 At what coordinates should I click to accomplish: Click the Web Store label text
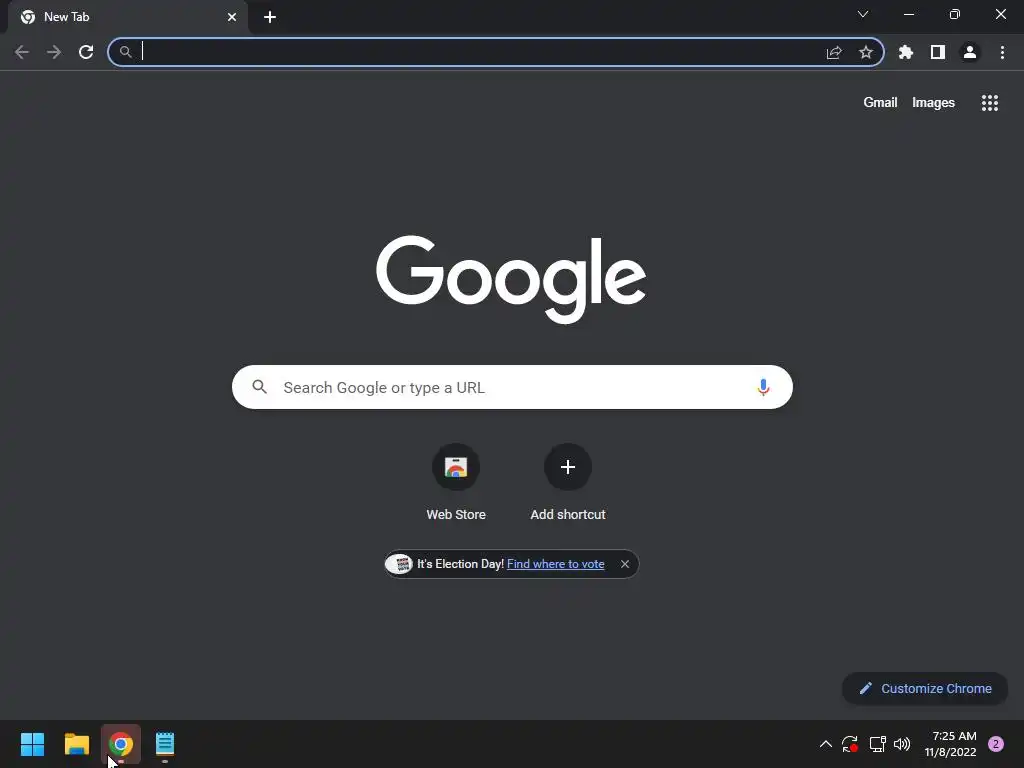(456, 515)
